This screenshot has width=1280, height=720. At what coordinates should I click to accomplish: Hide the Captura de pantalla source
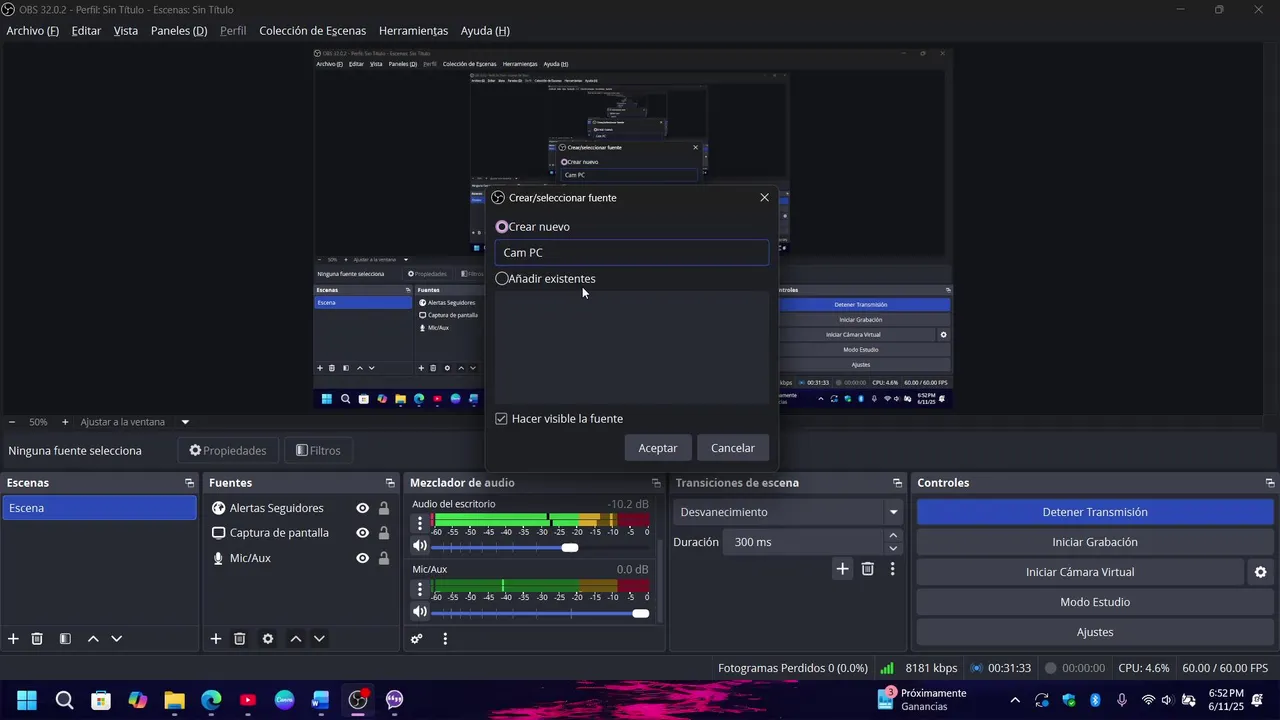[362, 533]
